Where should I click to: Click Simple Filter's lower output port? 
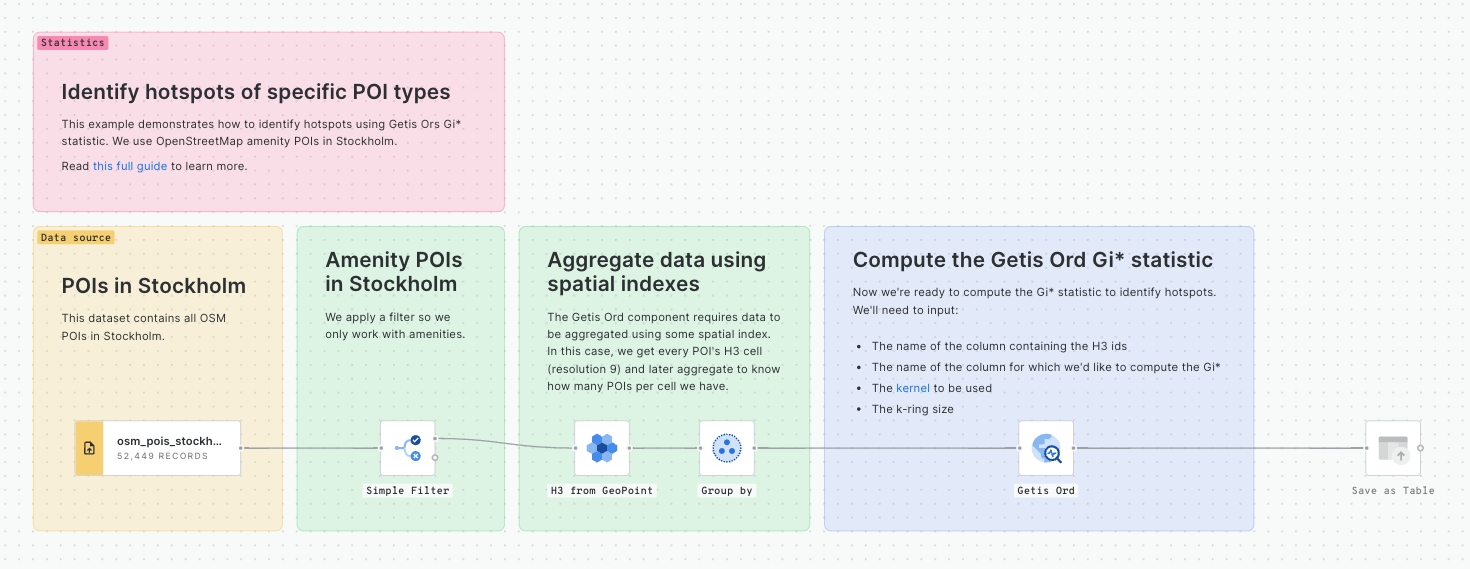tap(435, 457)
